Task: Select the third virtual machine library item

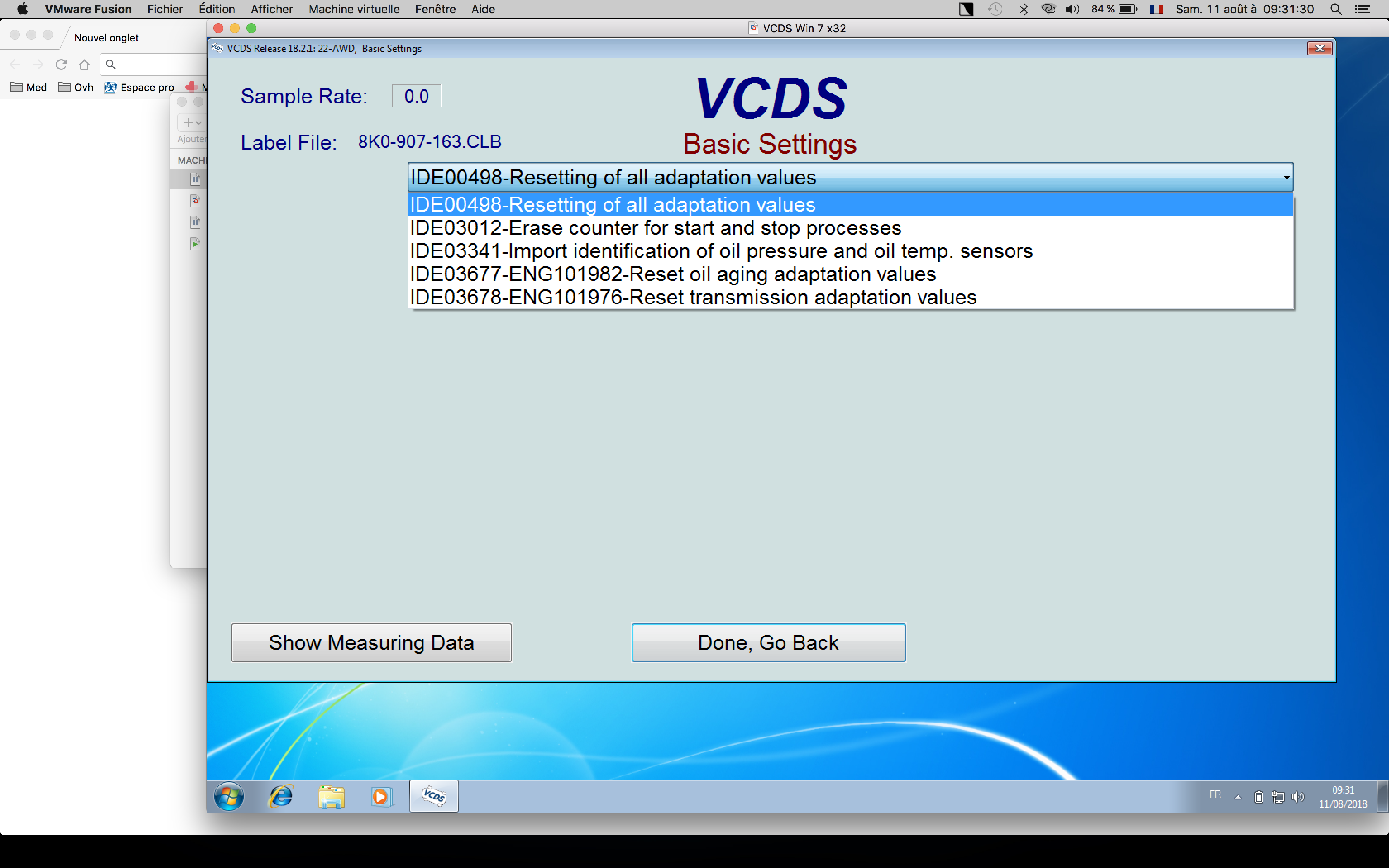Action: click(x=195, y=223)
